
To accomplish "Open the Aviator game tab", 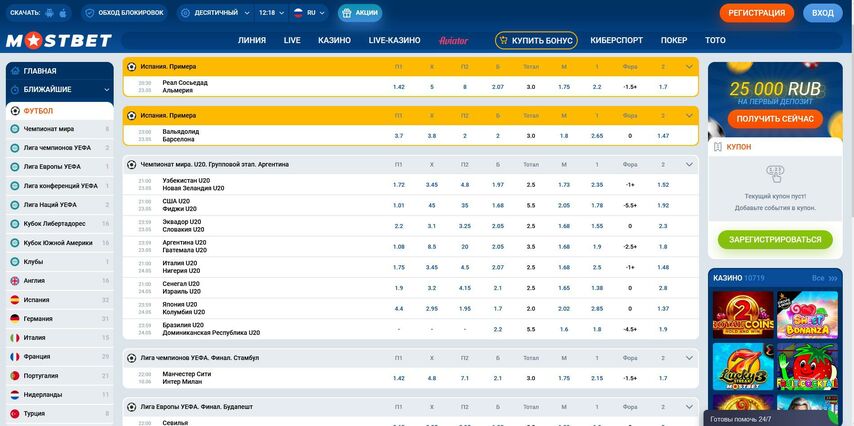I will tap(453, 41).
